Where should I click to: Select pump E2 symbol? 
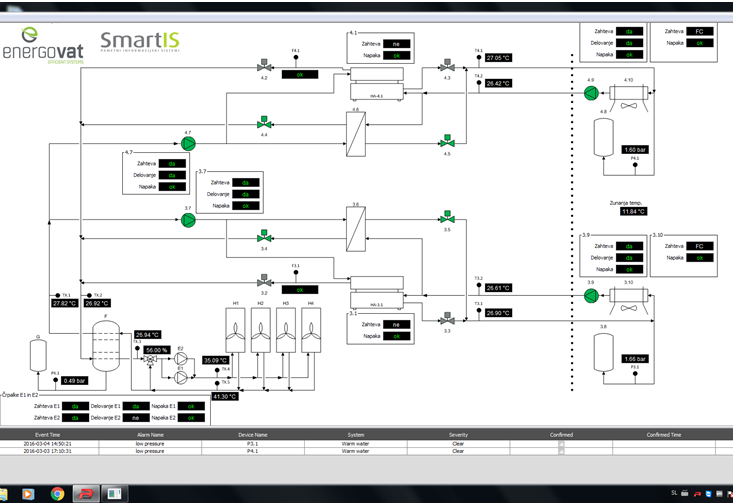coord(180,359)
